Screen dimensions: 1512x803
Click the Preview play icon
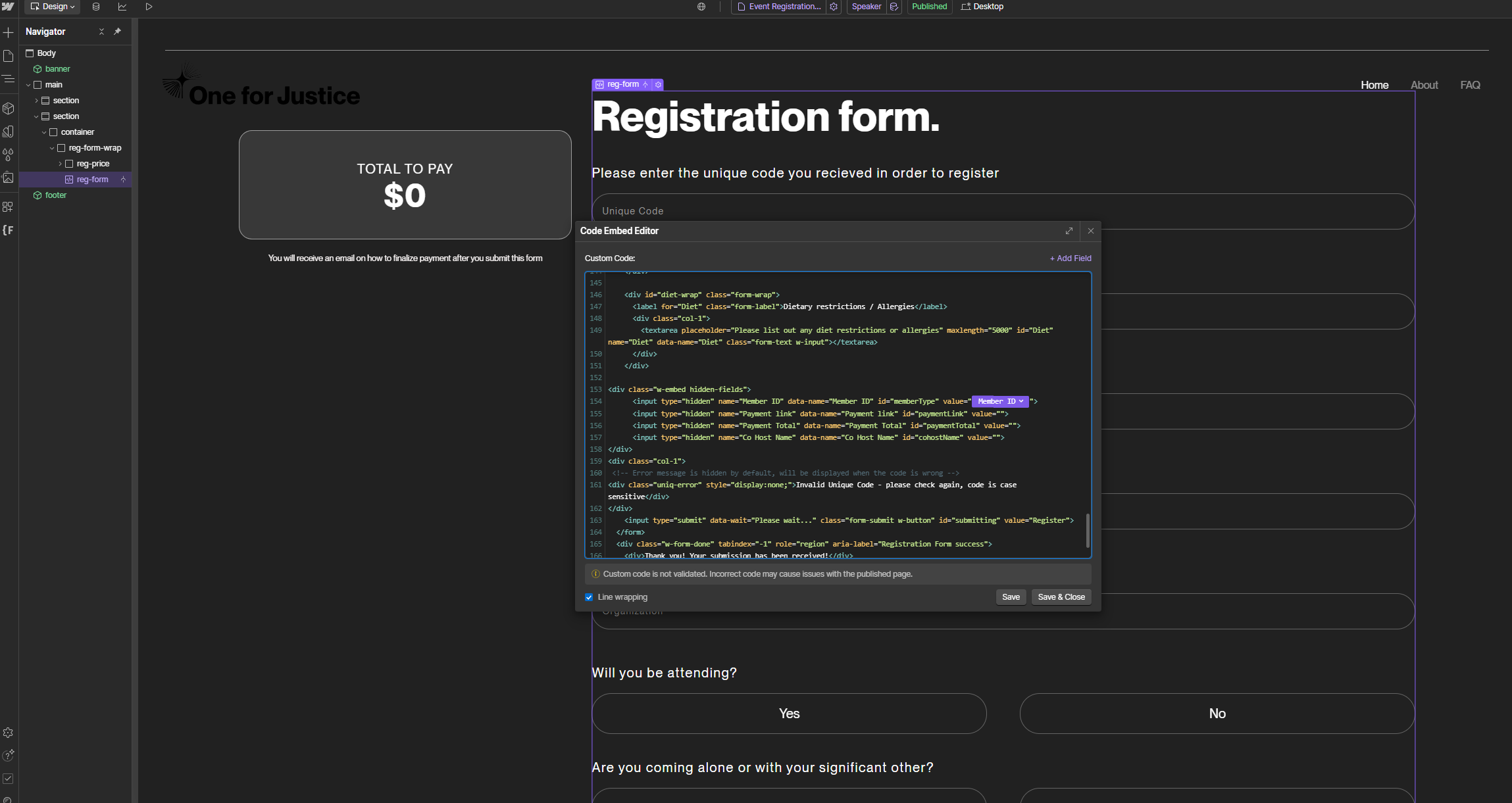[149, 7]
